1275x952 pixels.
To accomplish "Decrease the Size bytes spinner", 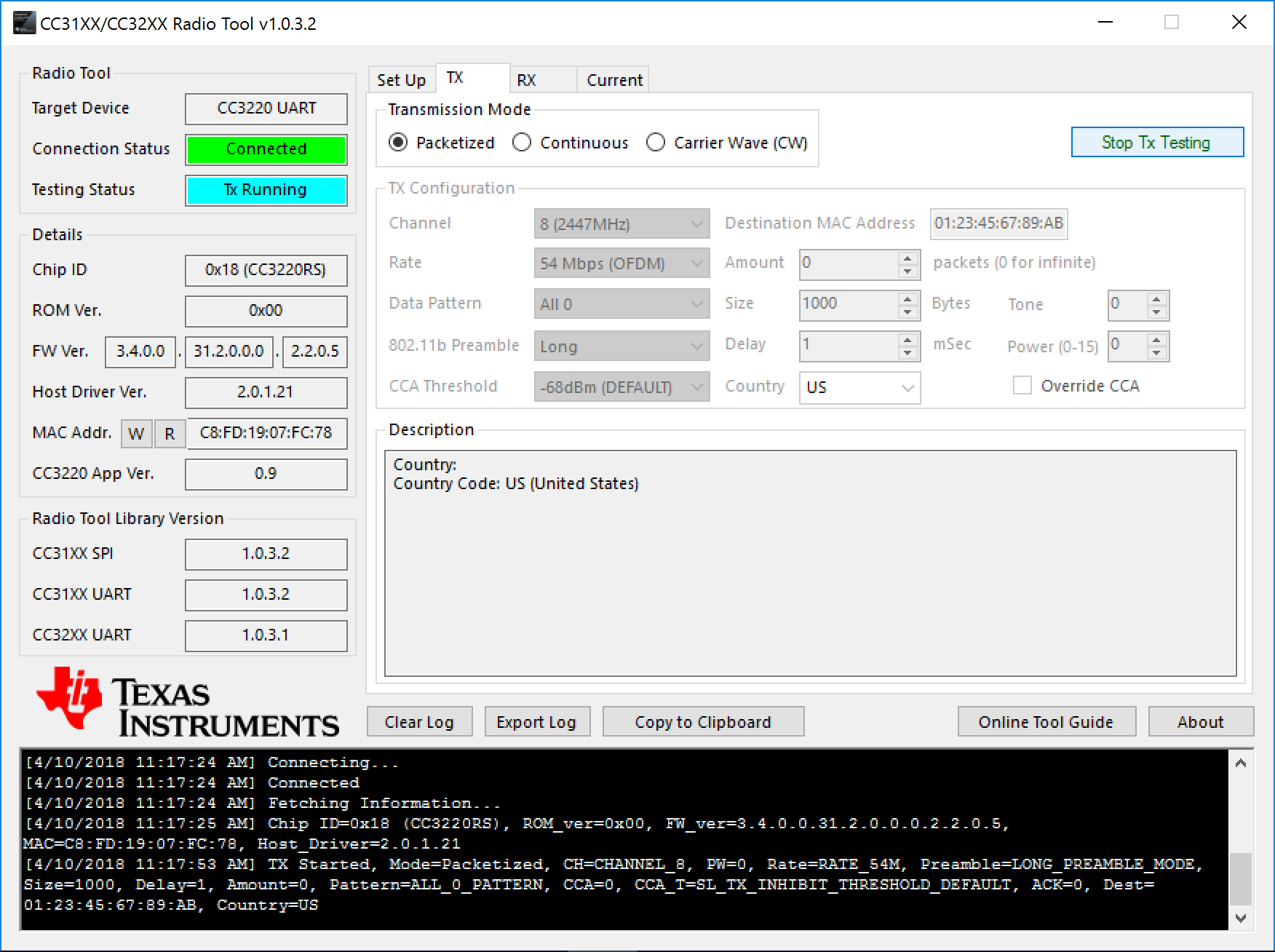I will coord(907,312).
